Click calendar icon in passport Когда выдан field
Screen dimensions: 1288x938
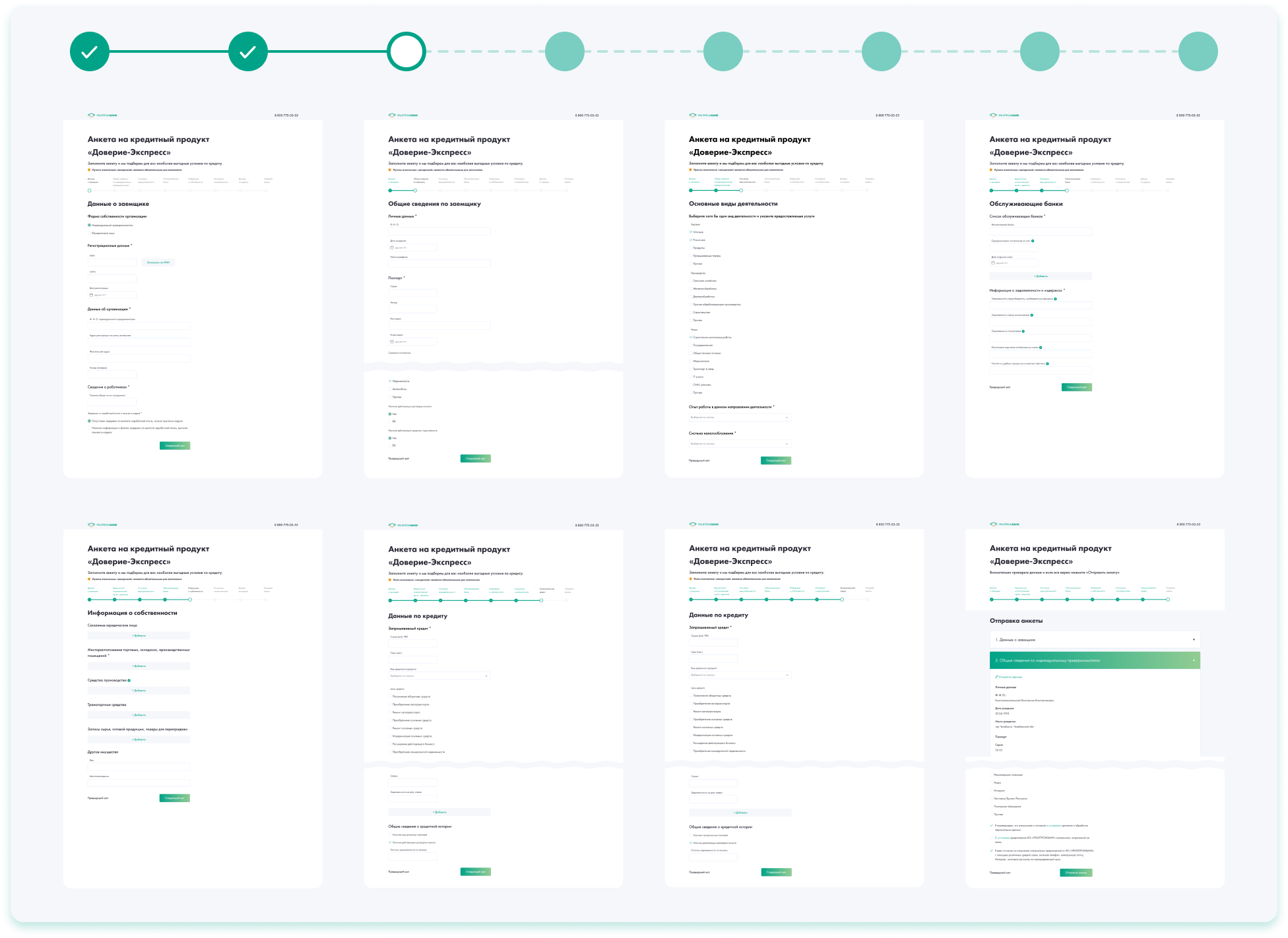392,342
